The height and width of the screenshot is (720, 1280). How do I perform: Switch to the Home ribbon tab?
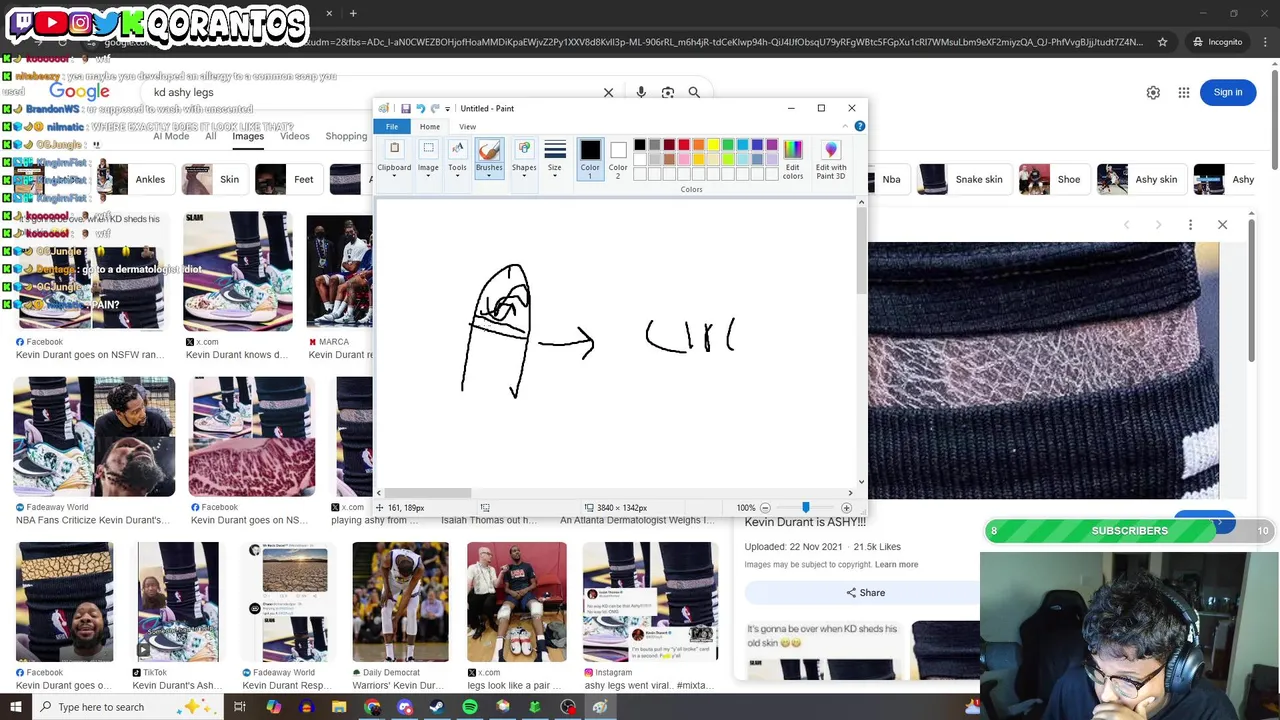[x=429, y=127]
